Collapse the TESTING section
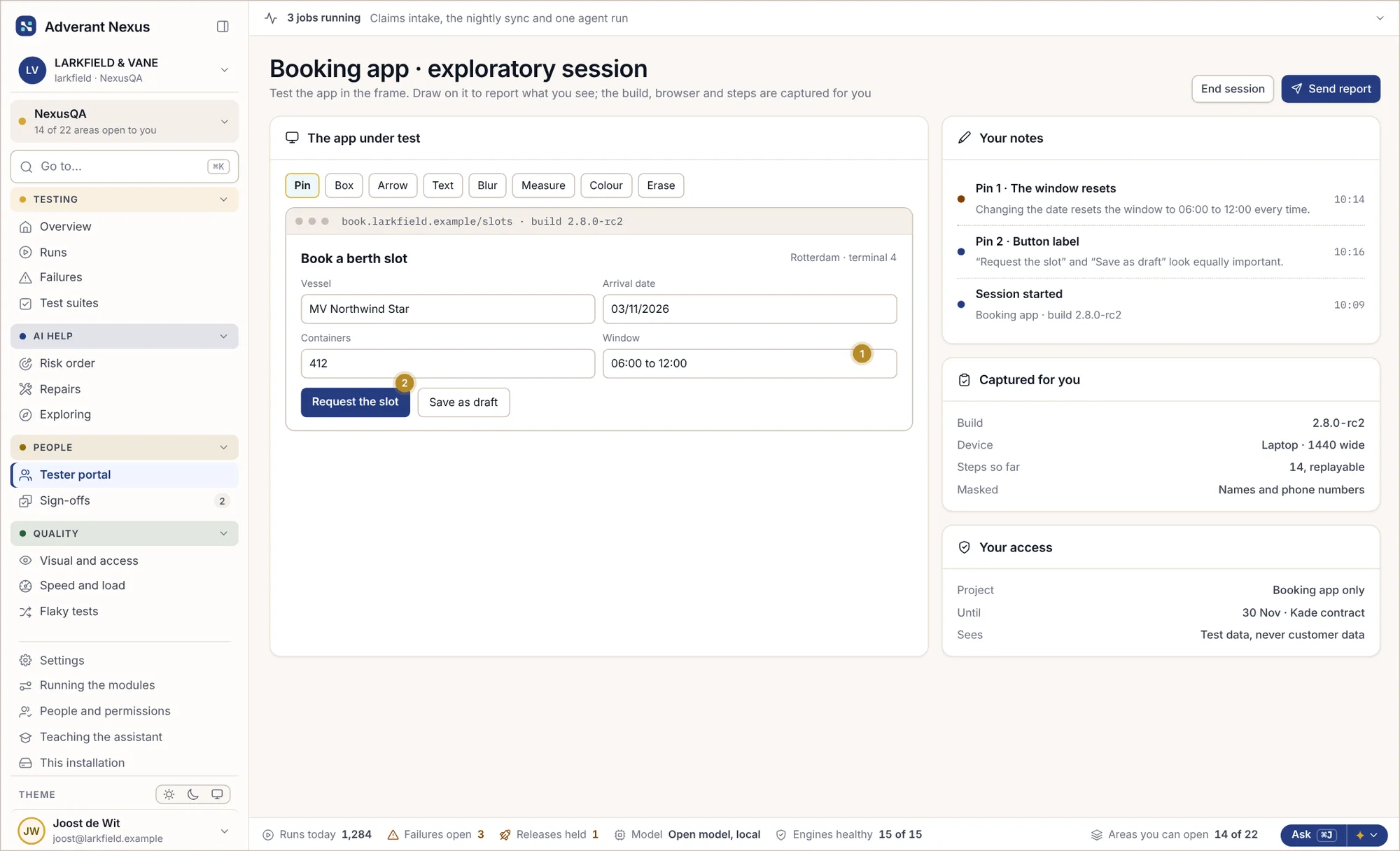The image size is (1400, 851). pos(125,199)
